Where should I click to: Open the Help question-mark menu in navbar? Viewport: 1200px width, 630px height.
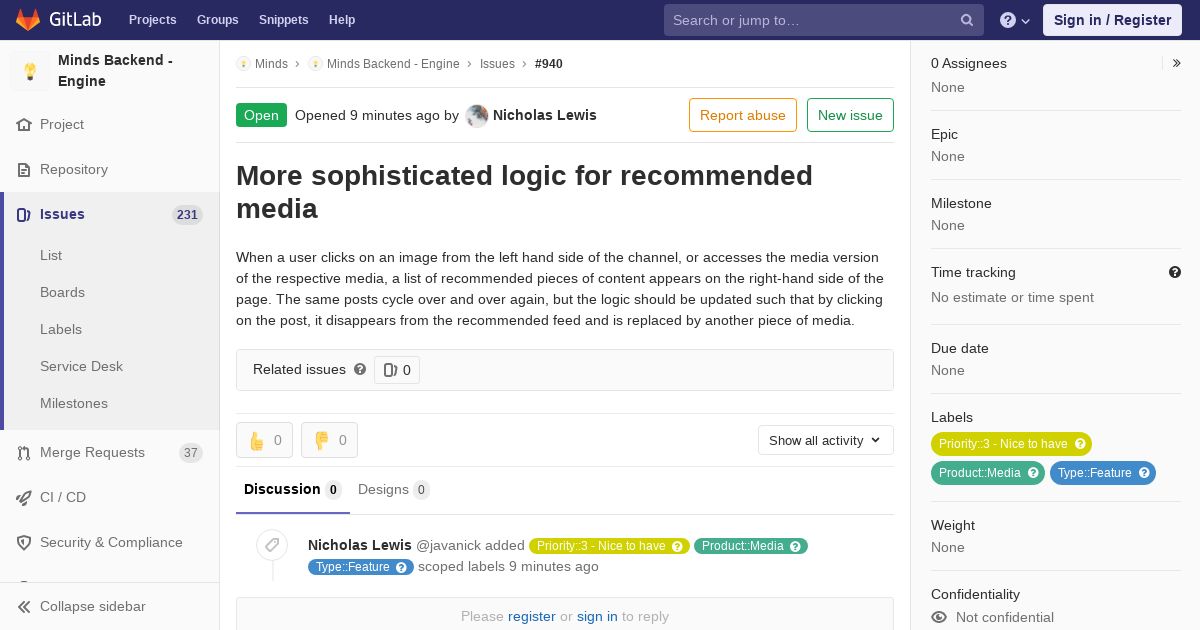[x=1015, y=20]
